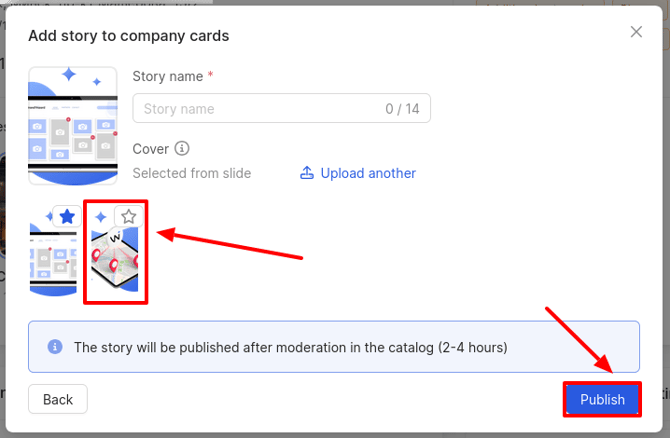Click the info icon in moderation notice
This screenshot has width=670, height=438.
click(55, 348)
